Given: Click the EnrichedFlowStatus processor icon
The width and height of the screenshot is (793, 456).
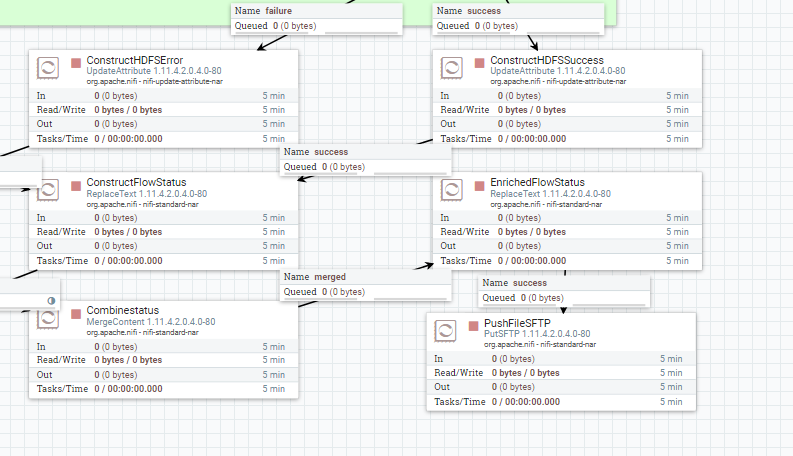Looking at the screenshot, I should (x=452, y=191).
